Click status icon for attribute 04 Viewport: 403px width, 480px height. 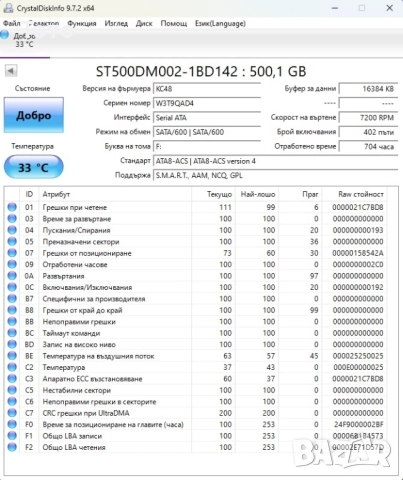[12, 230]
